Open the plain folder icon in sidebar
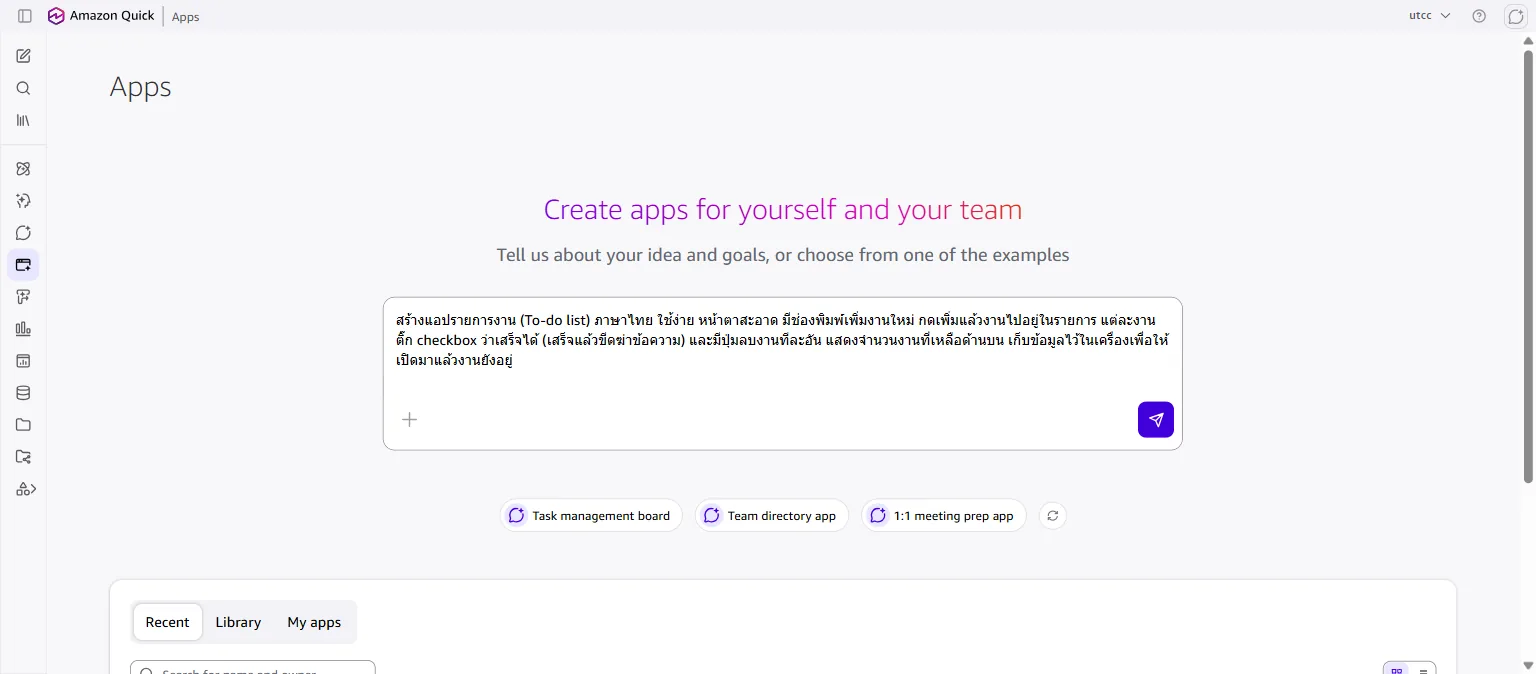 (x=23, y=425)
